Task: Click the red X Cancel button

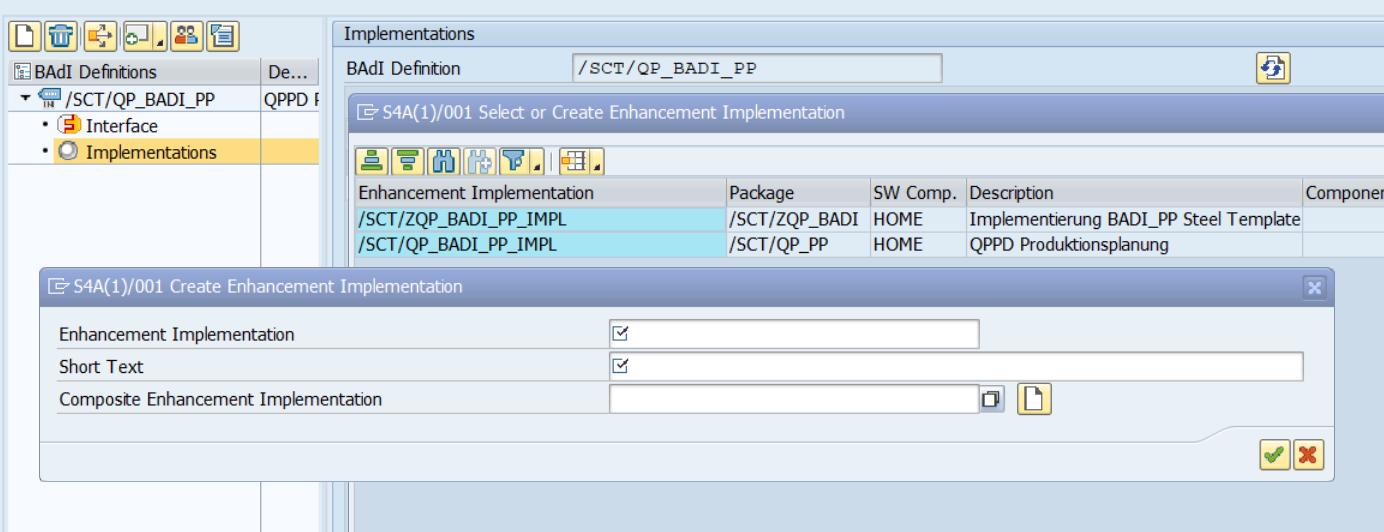Action: (x=1308, y=455)
